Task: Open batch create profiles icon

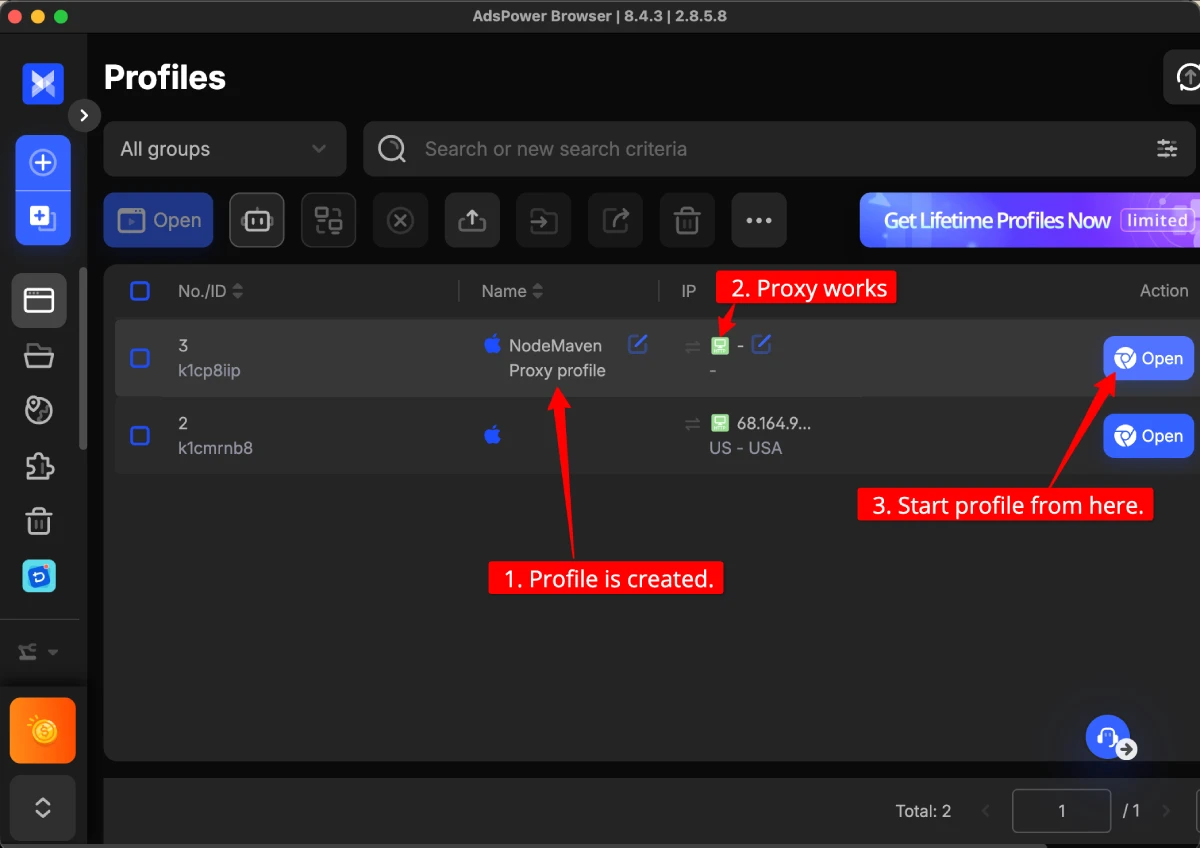Action: (43, 217)
